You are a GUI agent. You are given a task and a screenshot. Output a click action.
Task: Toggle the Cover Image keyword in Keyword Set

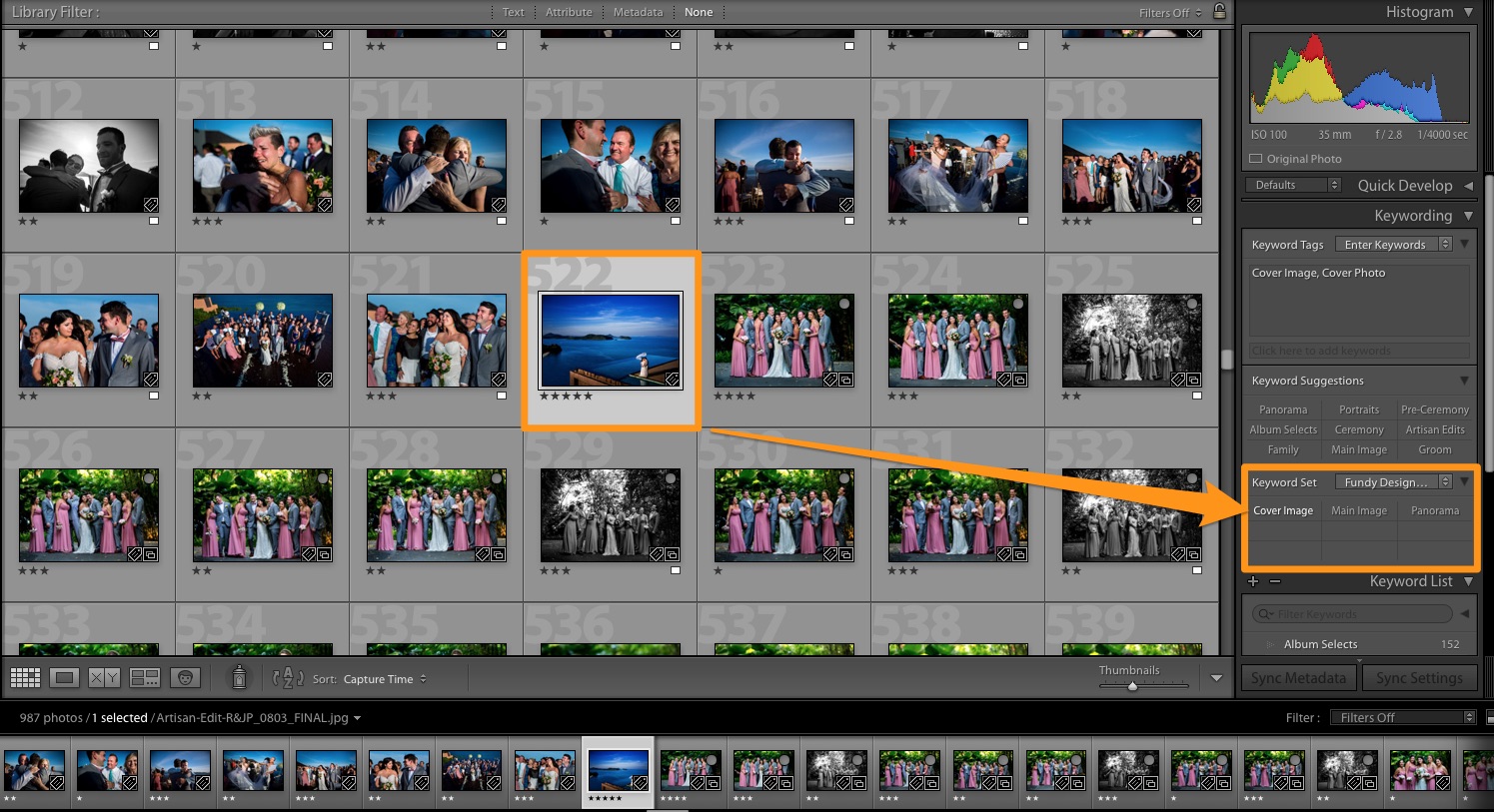coord(1283,510)
